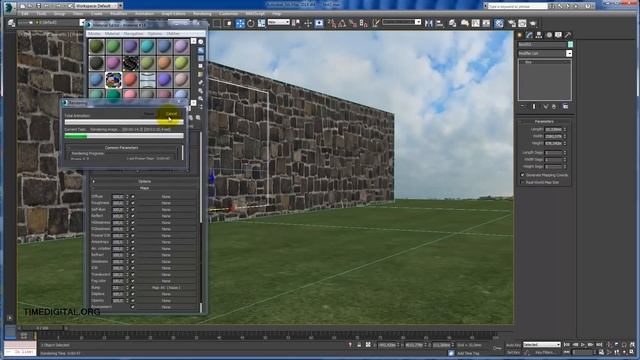Click the Align tool icon

click(x=439, y=23)
